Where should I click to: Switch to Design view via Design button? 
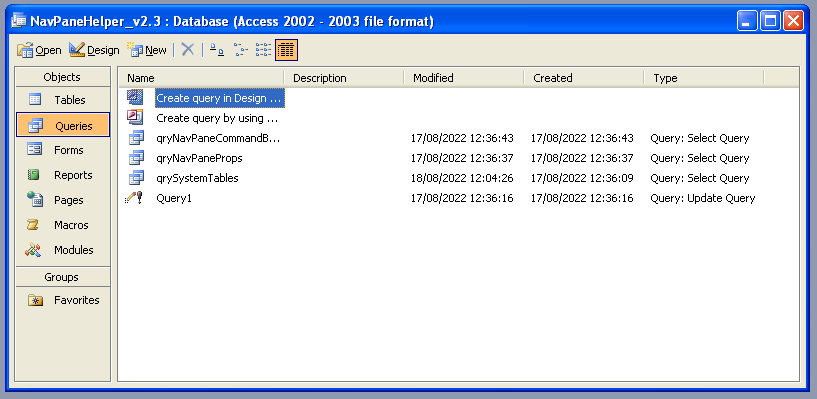[94, 50]
